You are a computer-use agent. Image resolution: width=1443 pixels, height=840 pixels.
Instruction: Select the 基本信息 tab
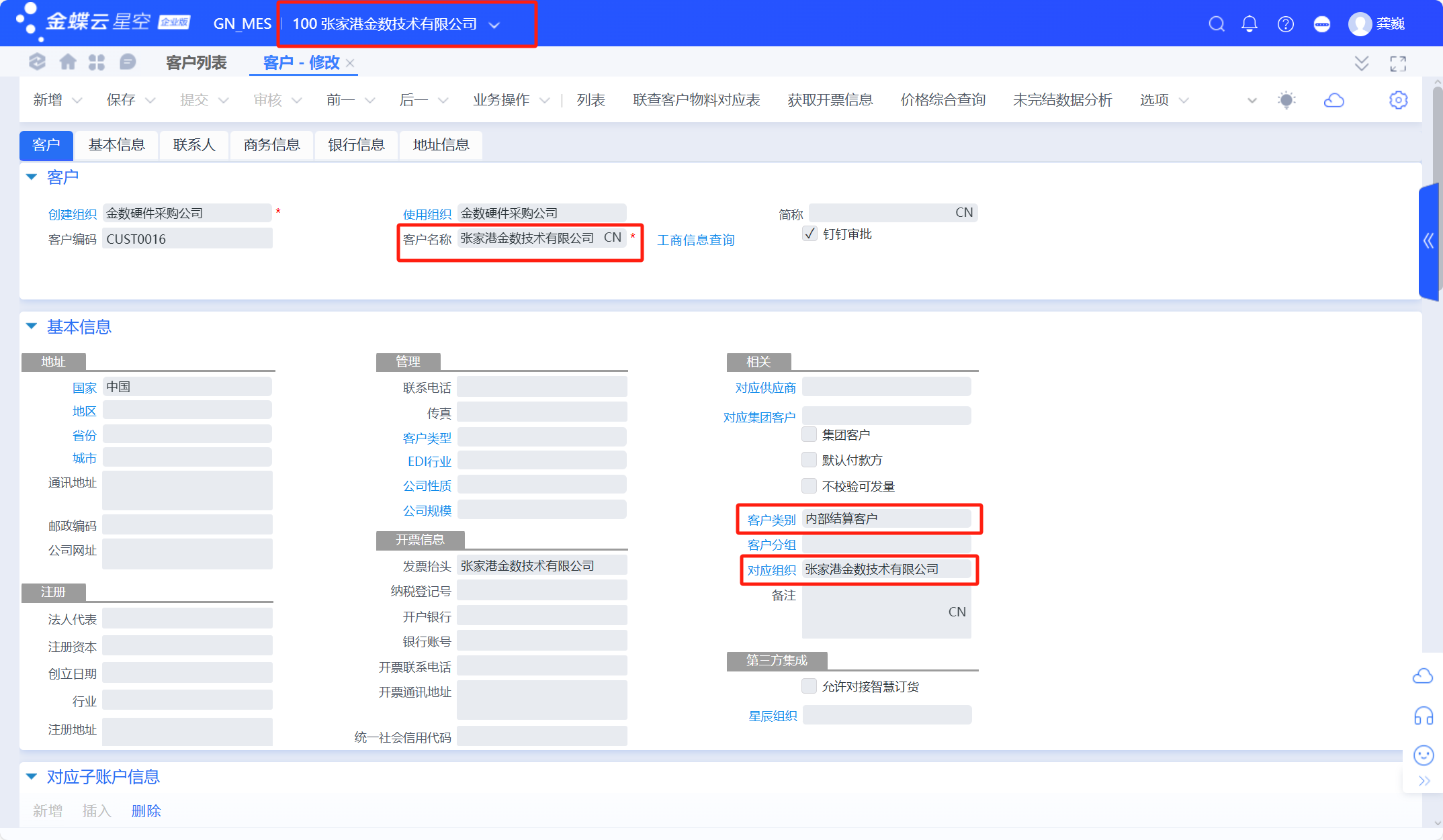[x=117, y=145]
